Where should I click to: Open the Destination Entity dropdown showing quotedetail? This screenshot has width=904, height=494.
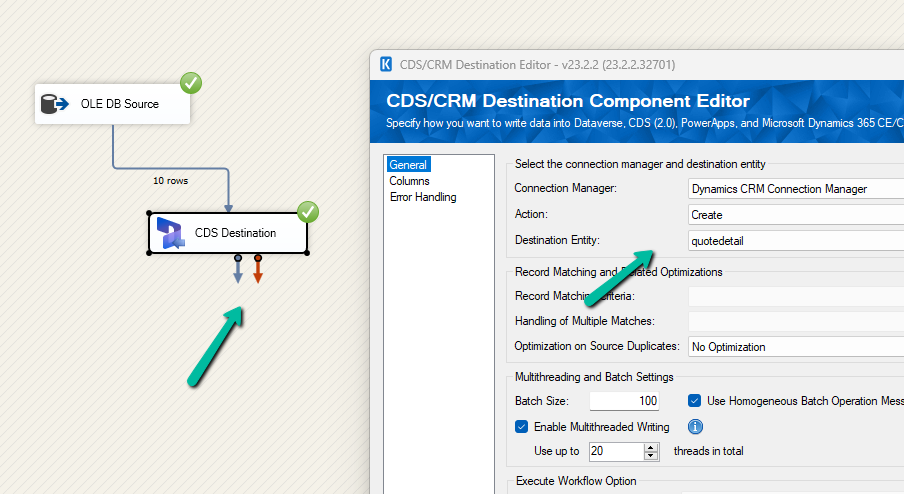[x=796, y=241]
